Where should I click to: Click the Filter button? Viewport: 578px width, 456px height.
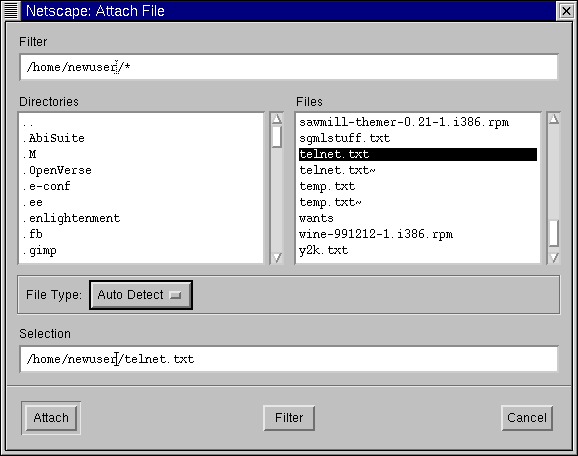289,418
